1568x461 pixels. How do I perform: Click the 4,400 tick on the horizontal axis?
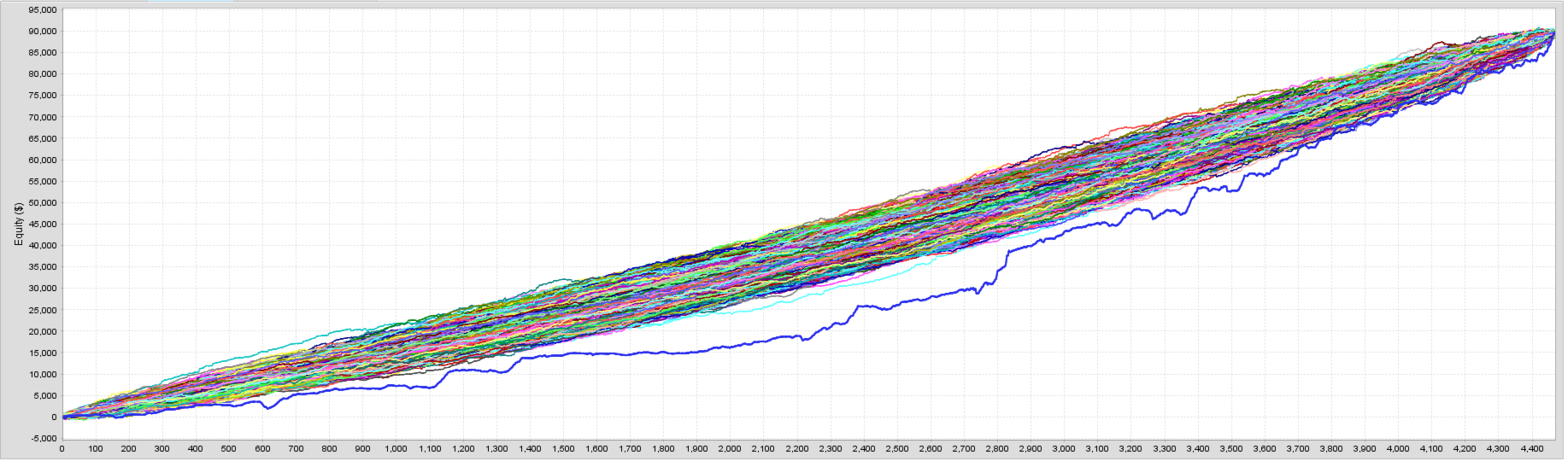tap(1531, 449)
